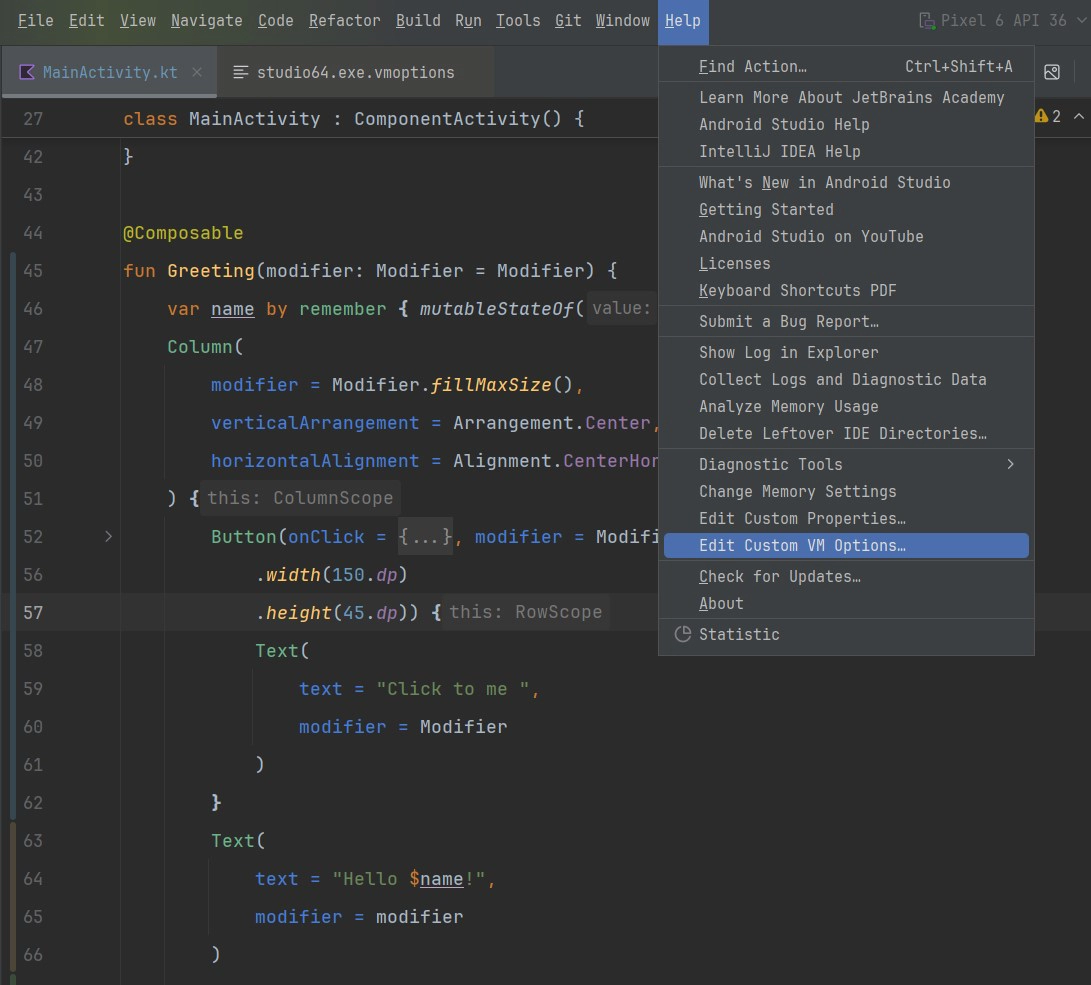Switch to studio64.exe.vmoptions tab
Screen dimensions: 1091x985
click(356, 72)
